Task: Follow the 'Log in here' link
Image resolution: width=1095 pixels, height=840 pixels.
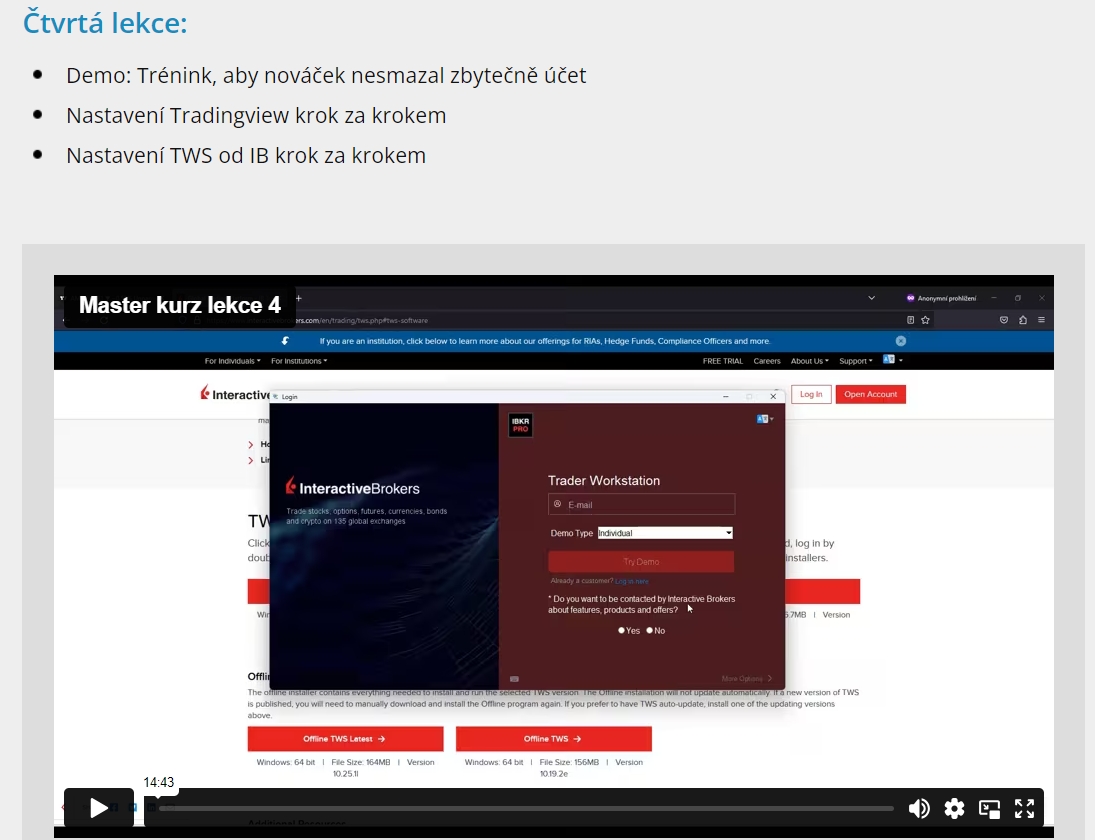Action: click(x=631, y=581)
